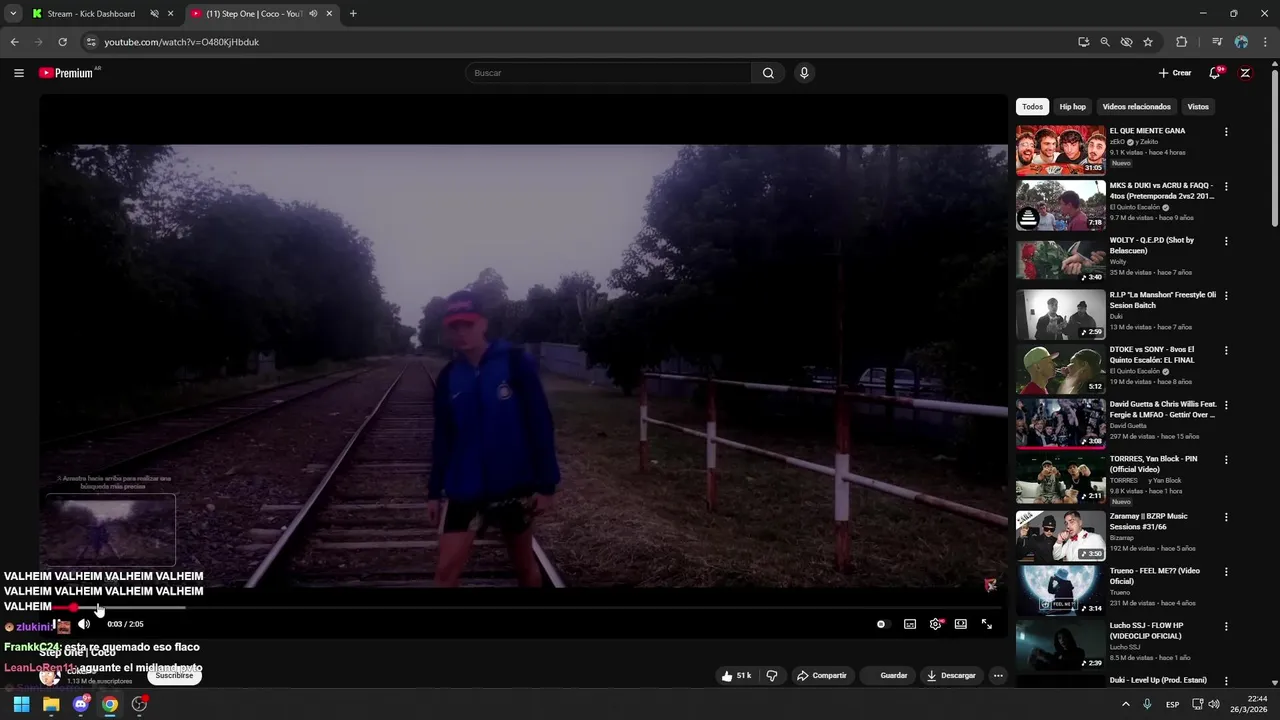Mute the Kick Dashboard tab audio icon
The image size is (1280, 720).
(155, 14)
